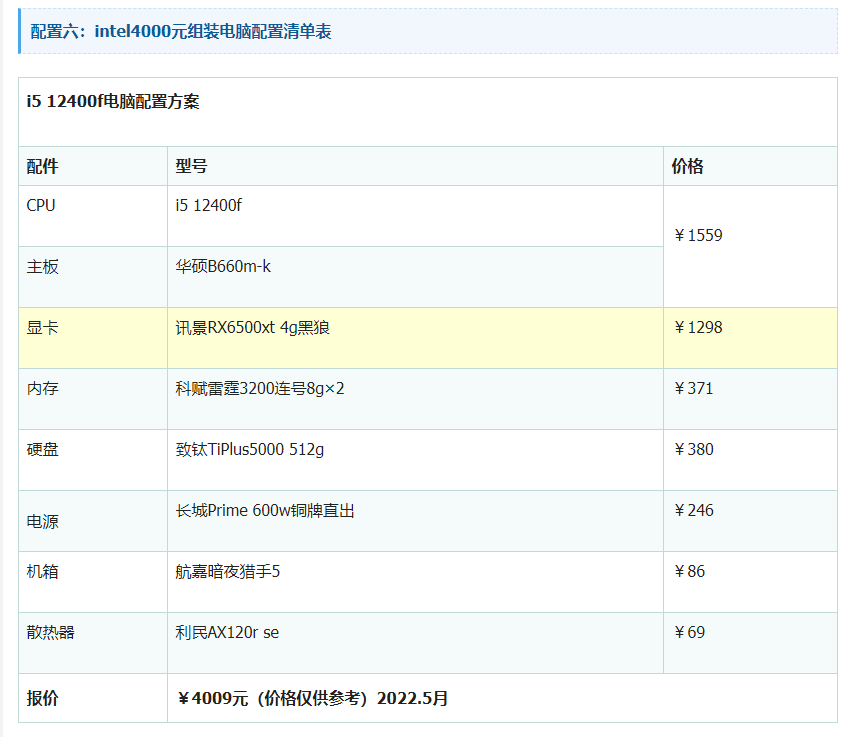Screen dimensions: 844x737
Task: Click the 主板 row label
Action: 43,266
